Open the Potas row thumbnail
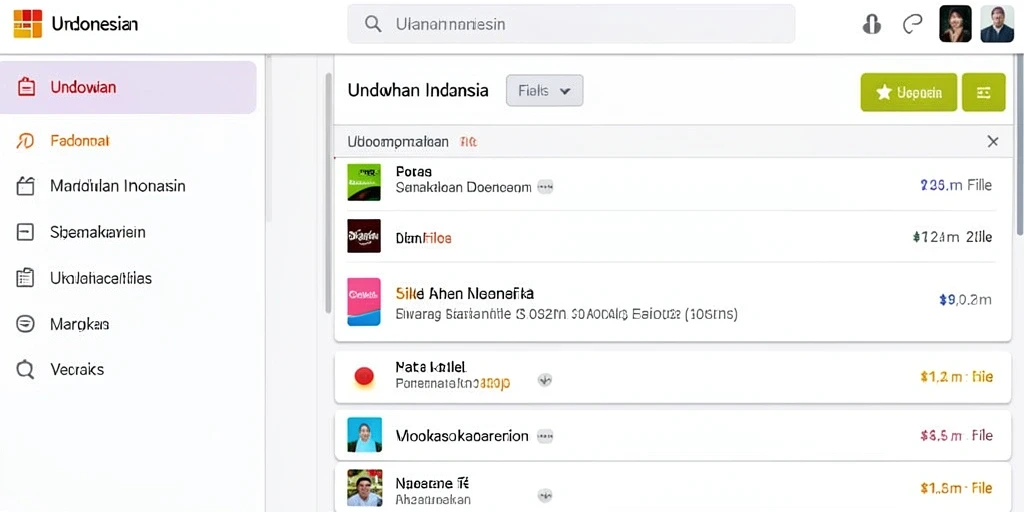1024x512 pixels. 364,182
